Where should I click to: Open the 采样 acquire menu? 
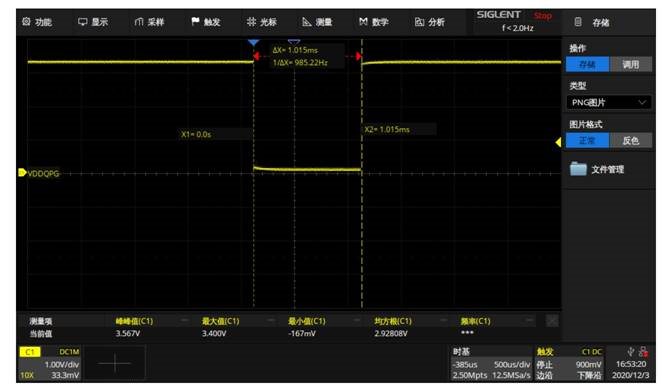[139, 22]
